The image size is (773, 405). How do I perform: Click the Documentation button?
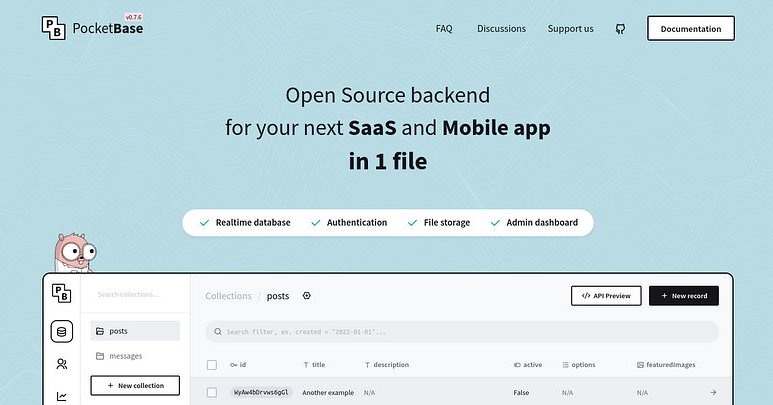click(691, 29)
